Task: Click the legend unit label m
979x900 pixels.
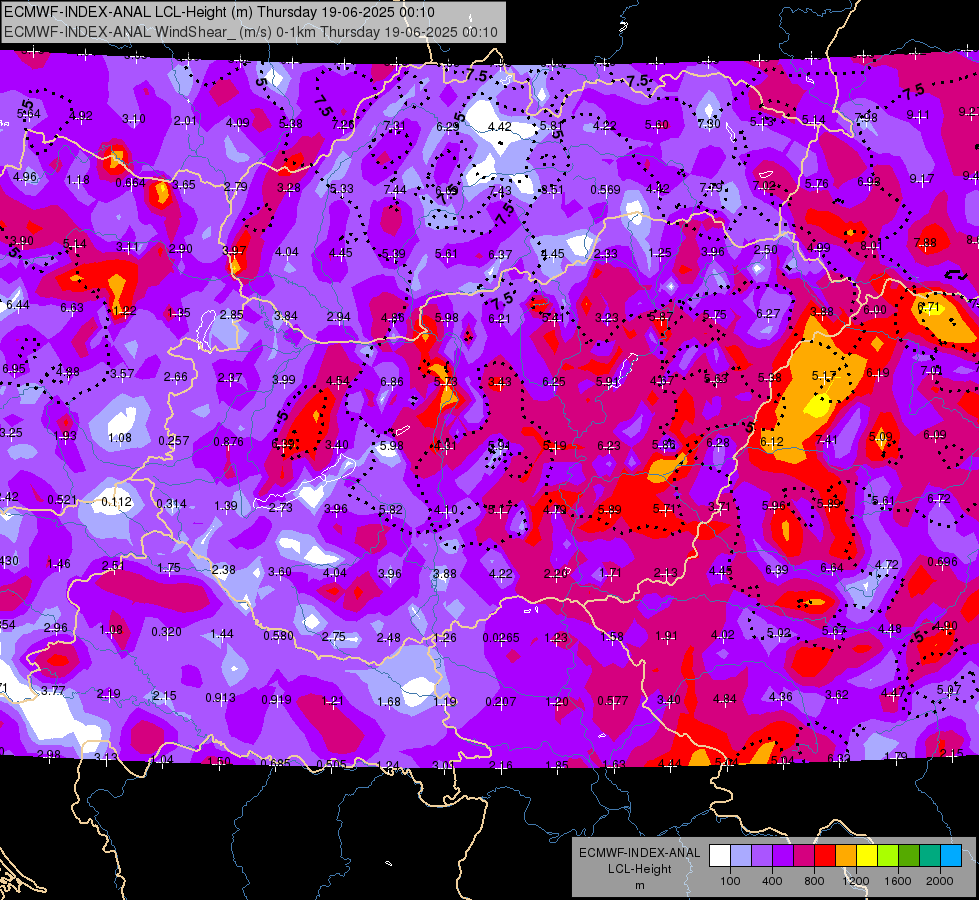Action: coord(639,885)
